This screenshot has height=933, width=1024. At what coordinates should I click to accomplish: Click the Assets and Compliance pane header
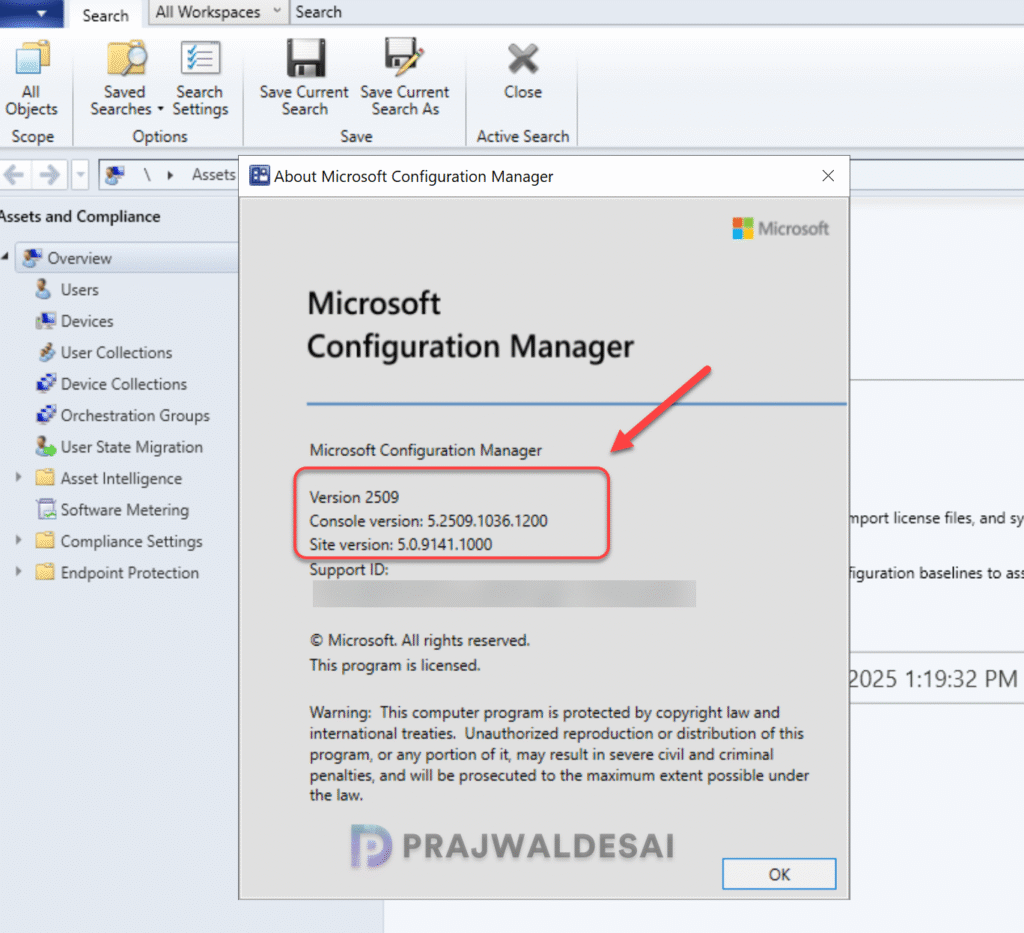coord(80,216)
